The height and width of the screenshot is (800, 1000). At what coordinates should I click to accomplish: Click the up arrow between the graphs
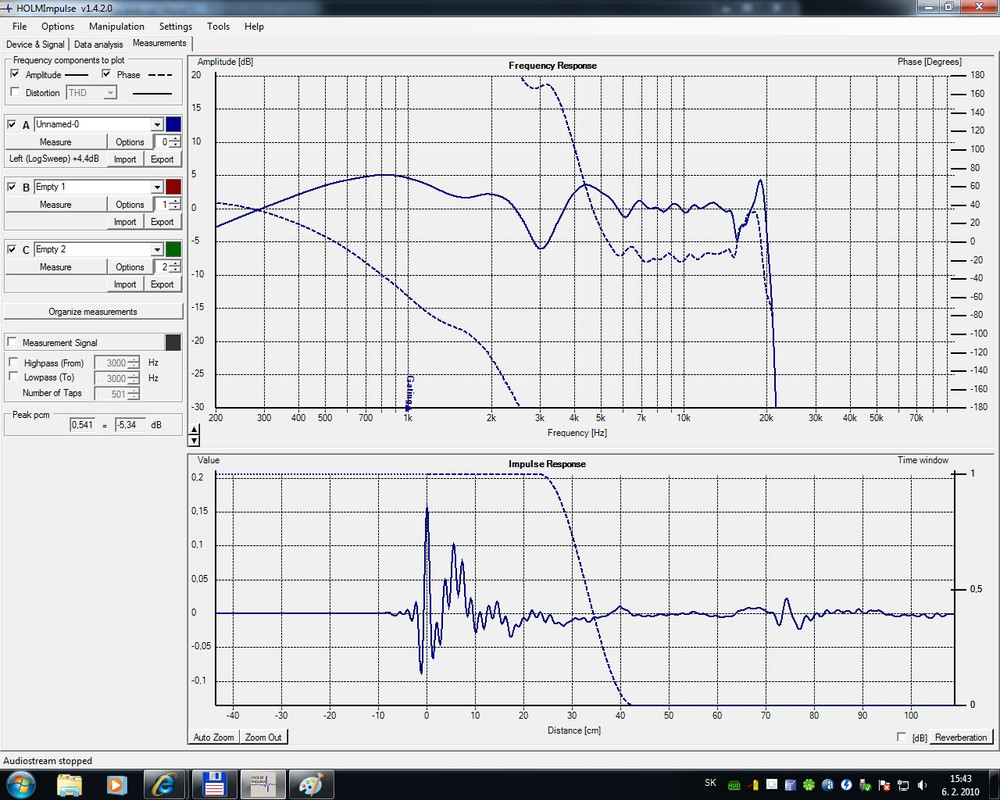coord(194,431)
